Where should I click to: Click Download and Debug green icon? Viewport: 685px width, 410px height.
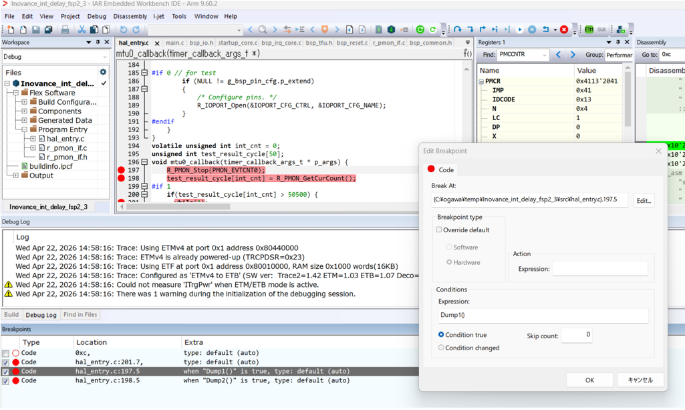pos(420,30)
